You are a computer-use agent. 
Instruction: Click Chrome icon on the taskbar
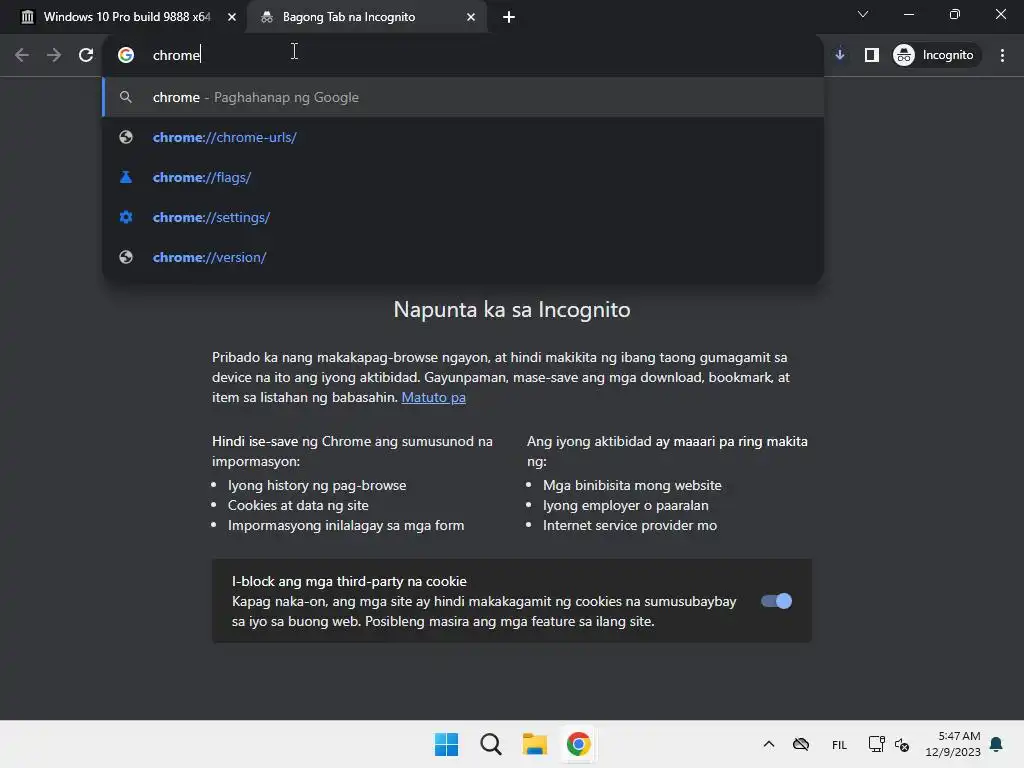(578, 744)
